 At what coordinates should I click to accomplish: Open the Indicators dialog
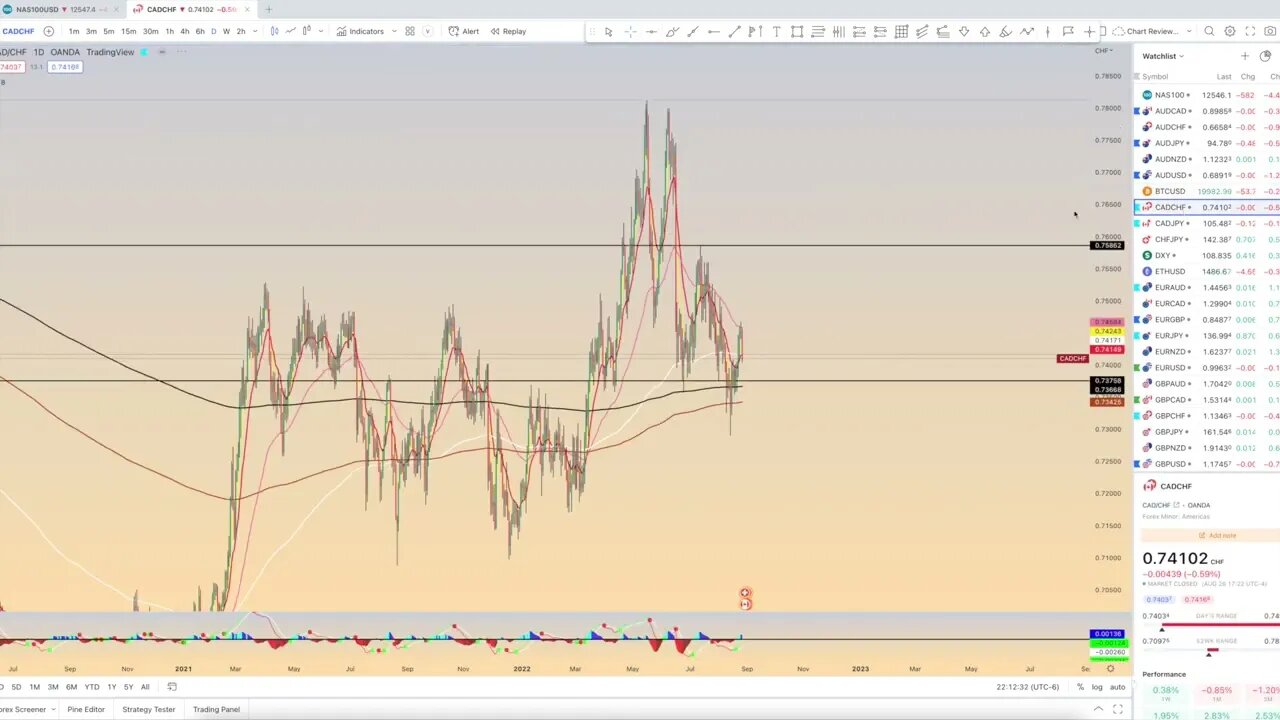pos(360,31)
